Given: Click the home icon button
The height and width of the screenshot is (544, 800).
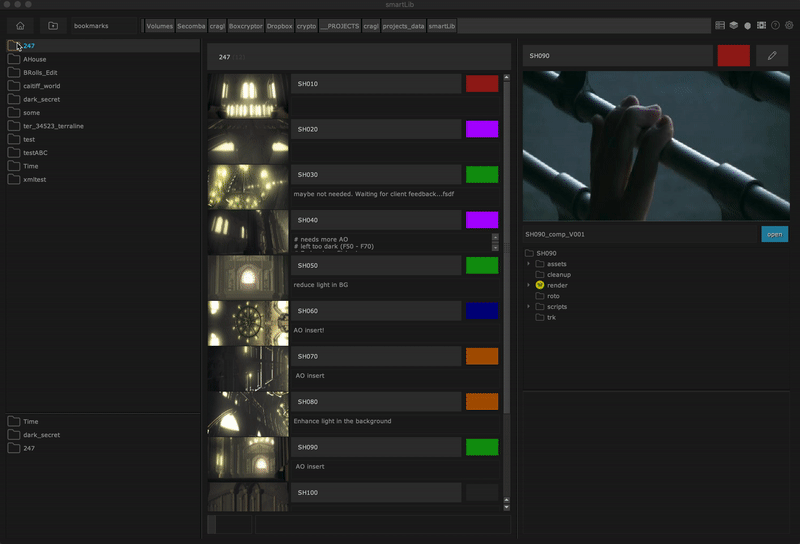Looking at the screenshot, I should [x=20, y=25].
